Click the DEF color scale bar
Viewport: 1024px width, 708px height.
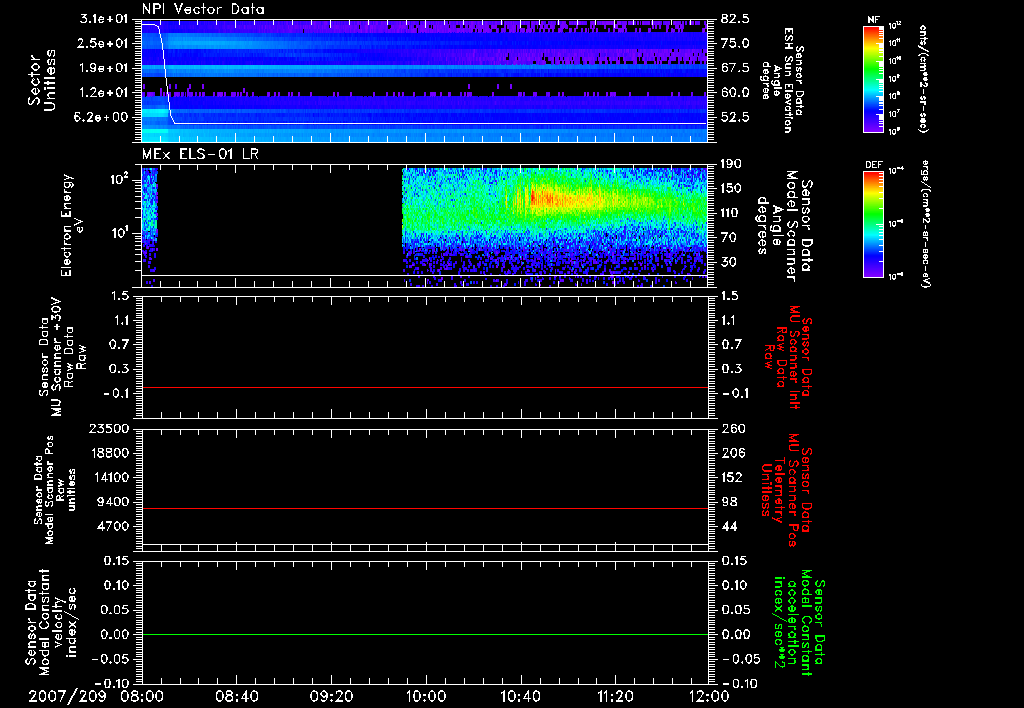pos(873,224)
